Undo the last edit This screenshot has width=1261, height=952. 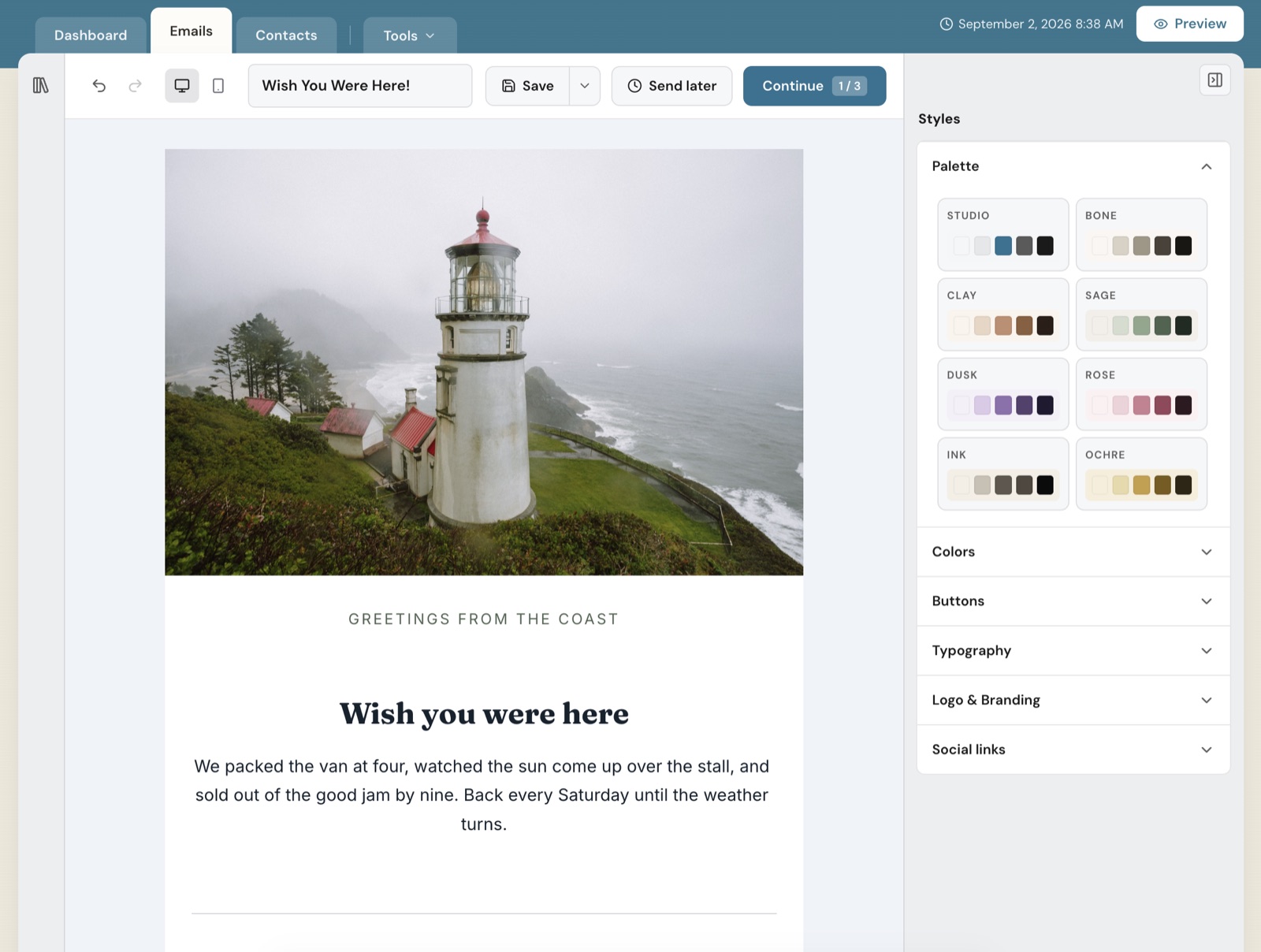pyautogui.click(x=99, y=86)
